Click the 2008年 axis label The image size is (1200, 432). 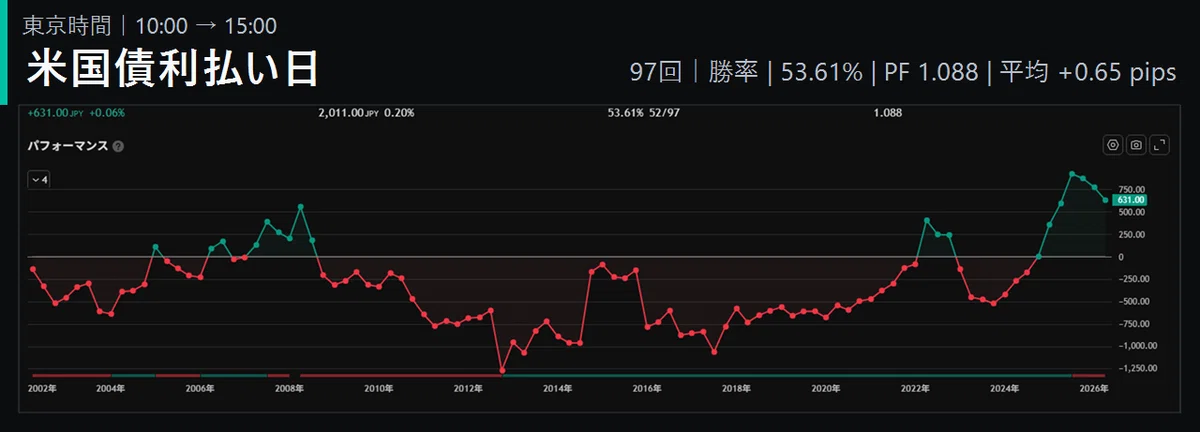click(x=289, y=388)
